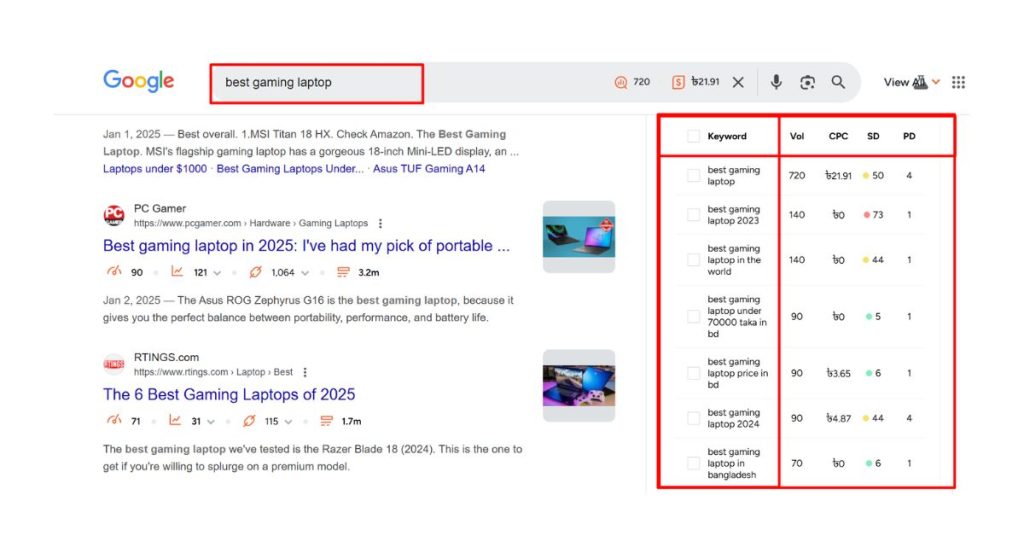Open the Google apps grid
The image size is (1024, 536).
tap(958, 82)
